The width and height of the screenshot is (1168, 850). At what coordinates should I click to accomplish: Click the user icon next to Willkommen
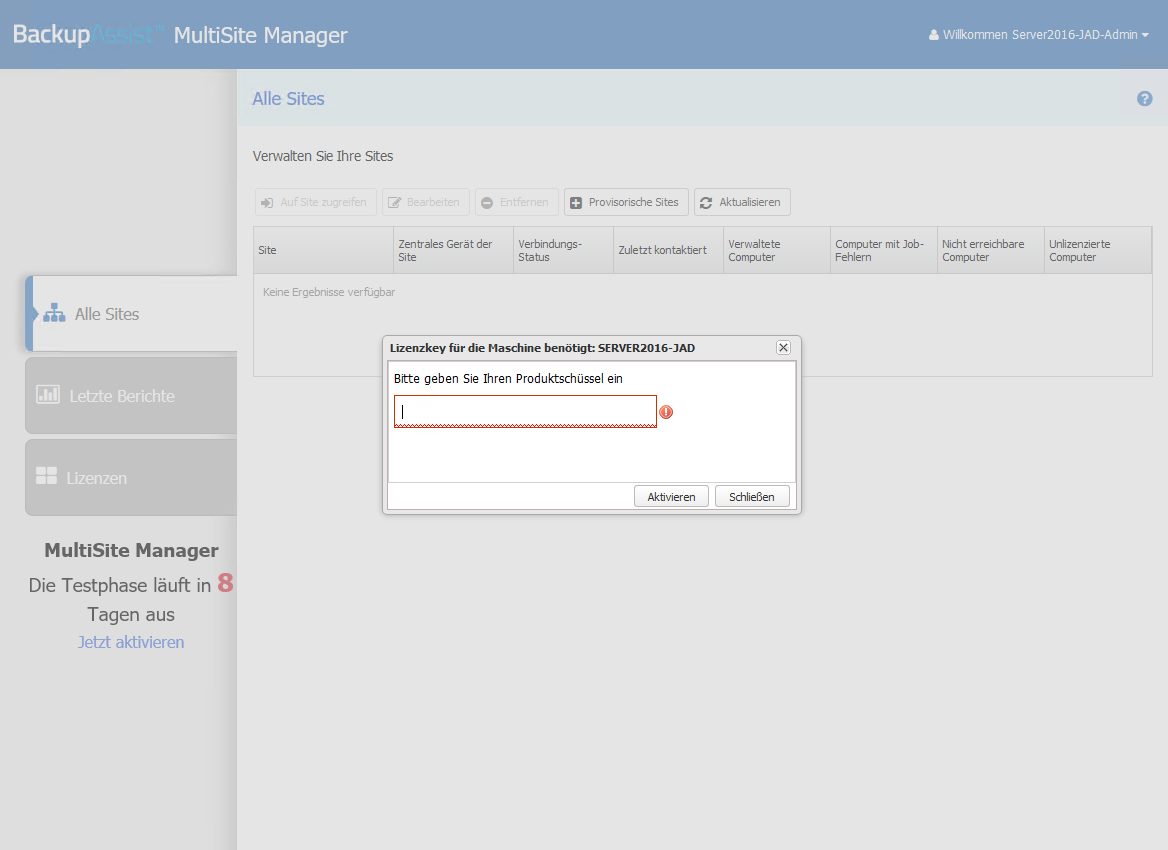click(x=934, y=35)
